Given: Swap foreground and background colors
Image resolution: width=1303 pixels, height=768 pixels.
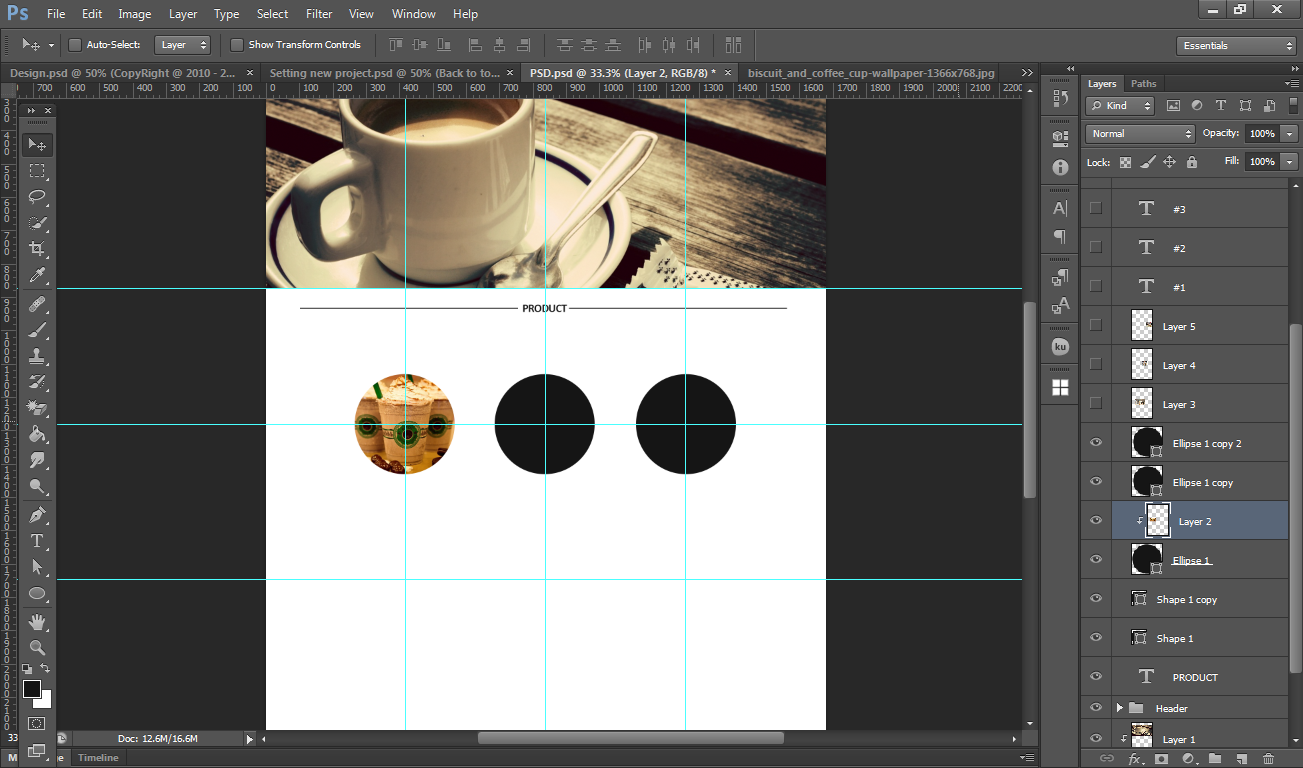Looking at the screenshot, I should point(45,670).
